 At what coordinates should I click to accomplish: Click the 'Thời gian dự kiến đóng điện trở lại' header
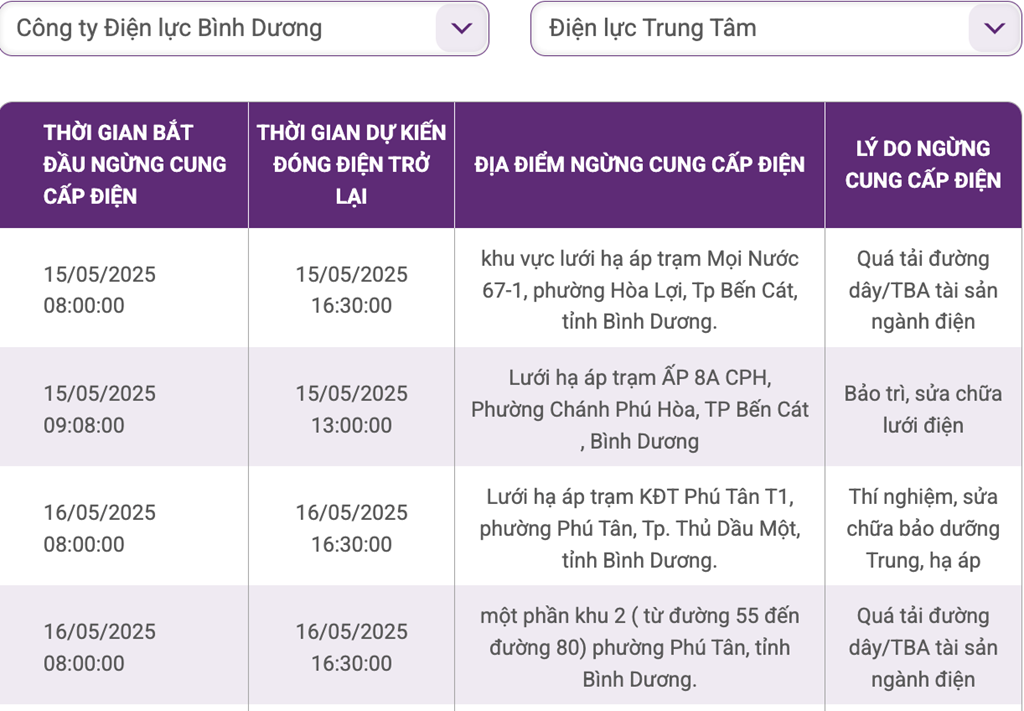tap(351, 164)
